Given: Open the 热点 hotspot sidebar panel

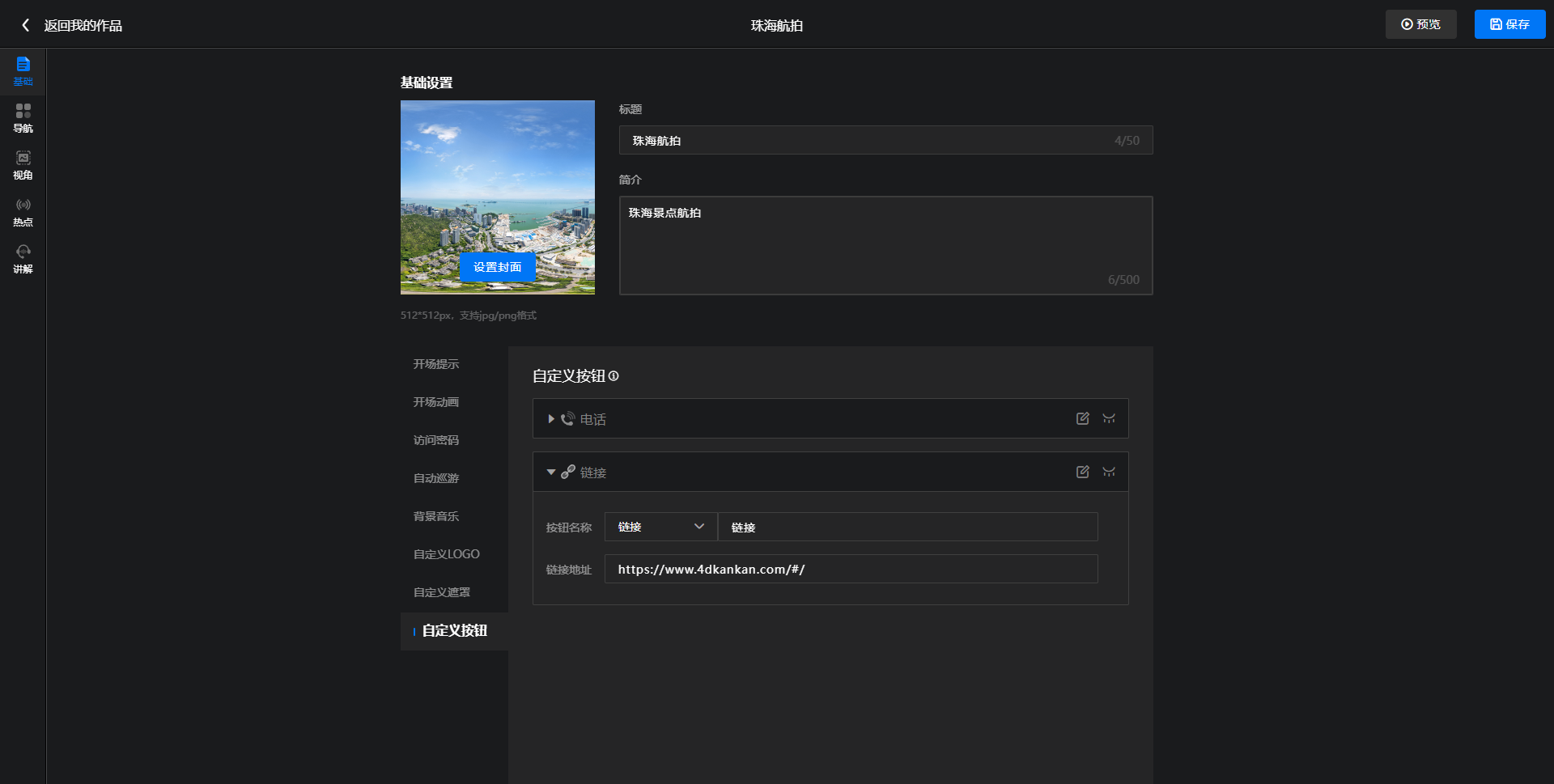Looking at the screenshot, I should click(23, 211).
